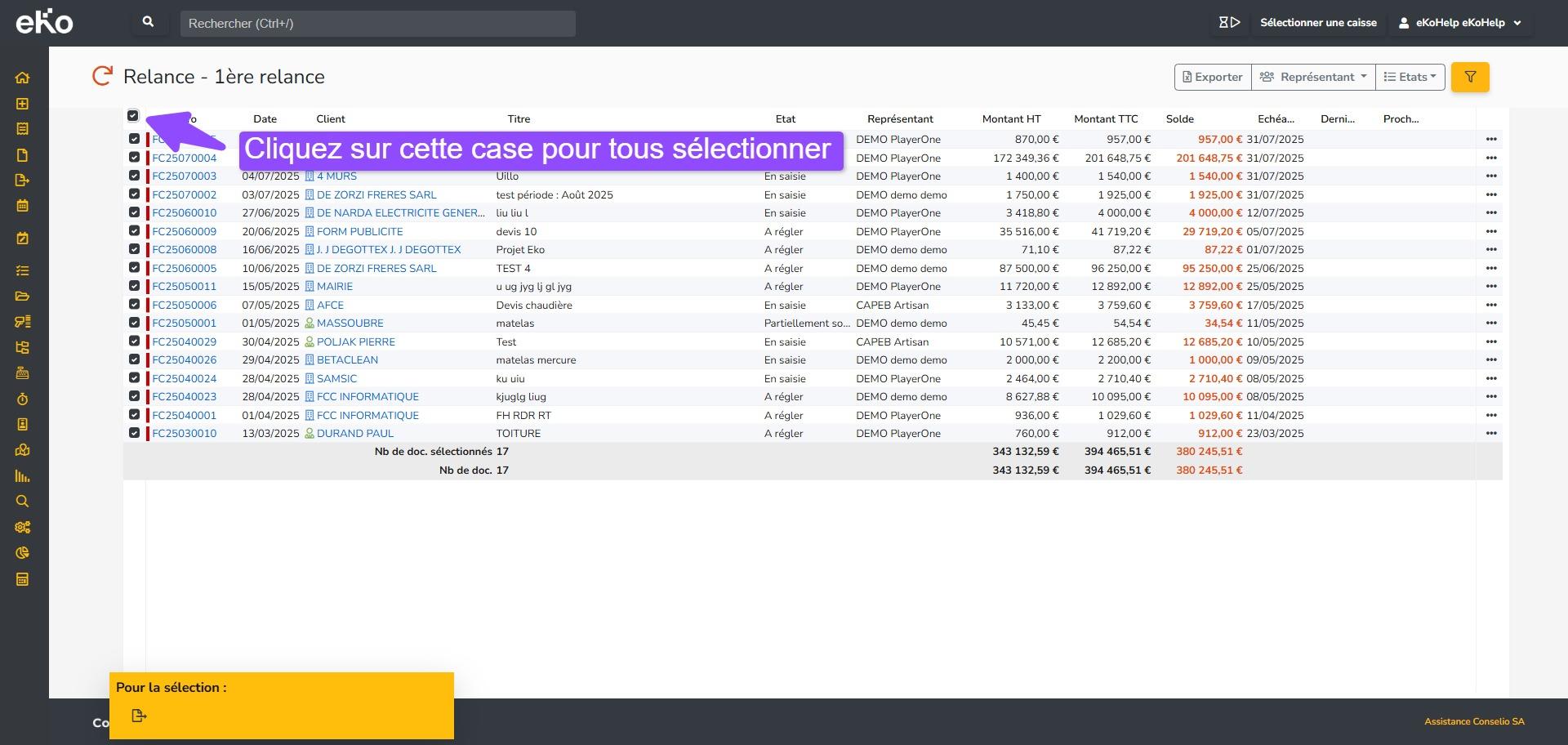Open the calendar icon in the sidebar

(22, 206)
